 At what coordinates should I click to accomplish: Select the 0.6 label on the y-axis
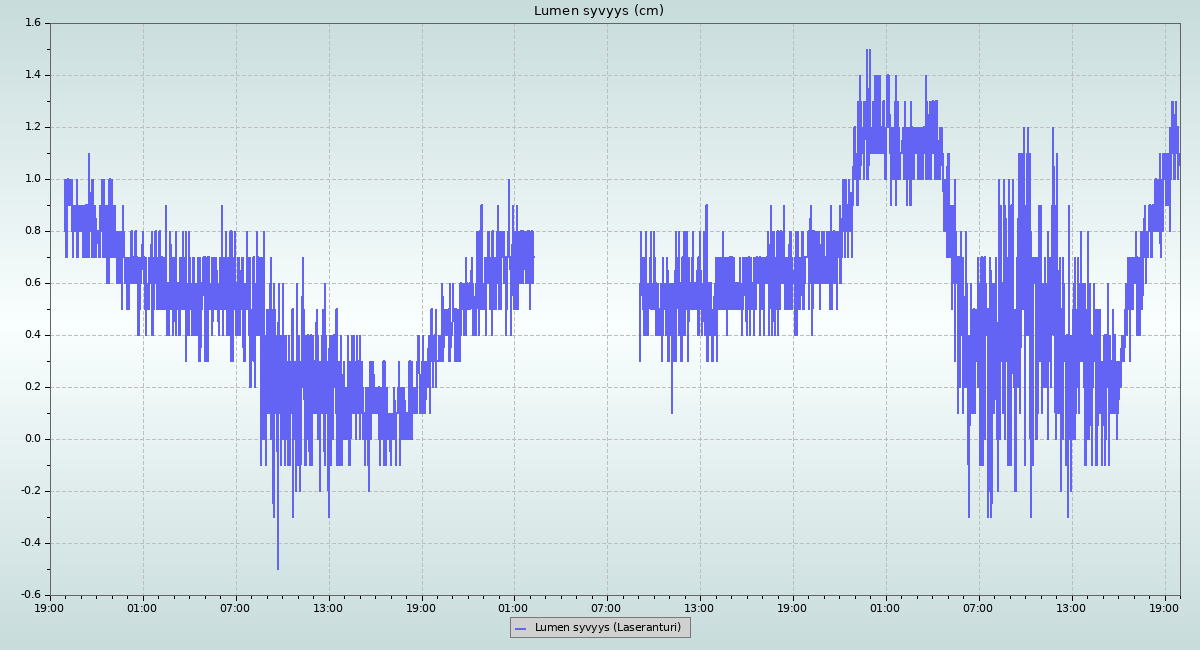(x=32, y=283)
